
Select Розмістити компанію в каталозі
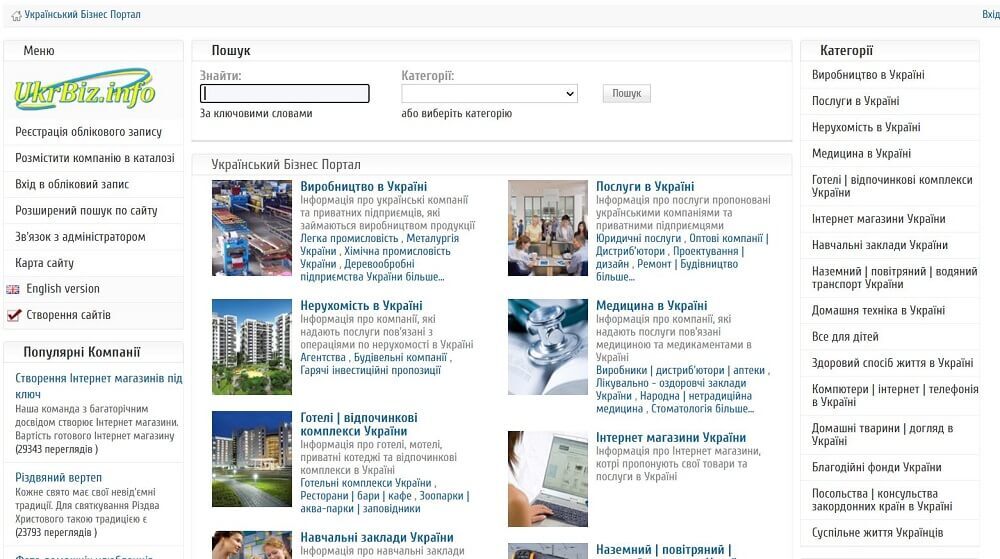[x=93, y=158]
